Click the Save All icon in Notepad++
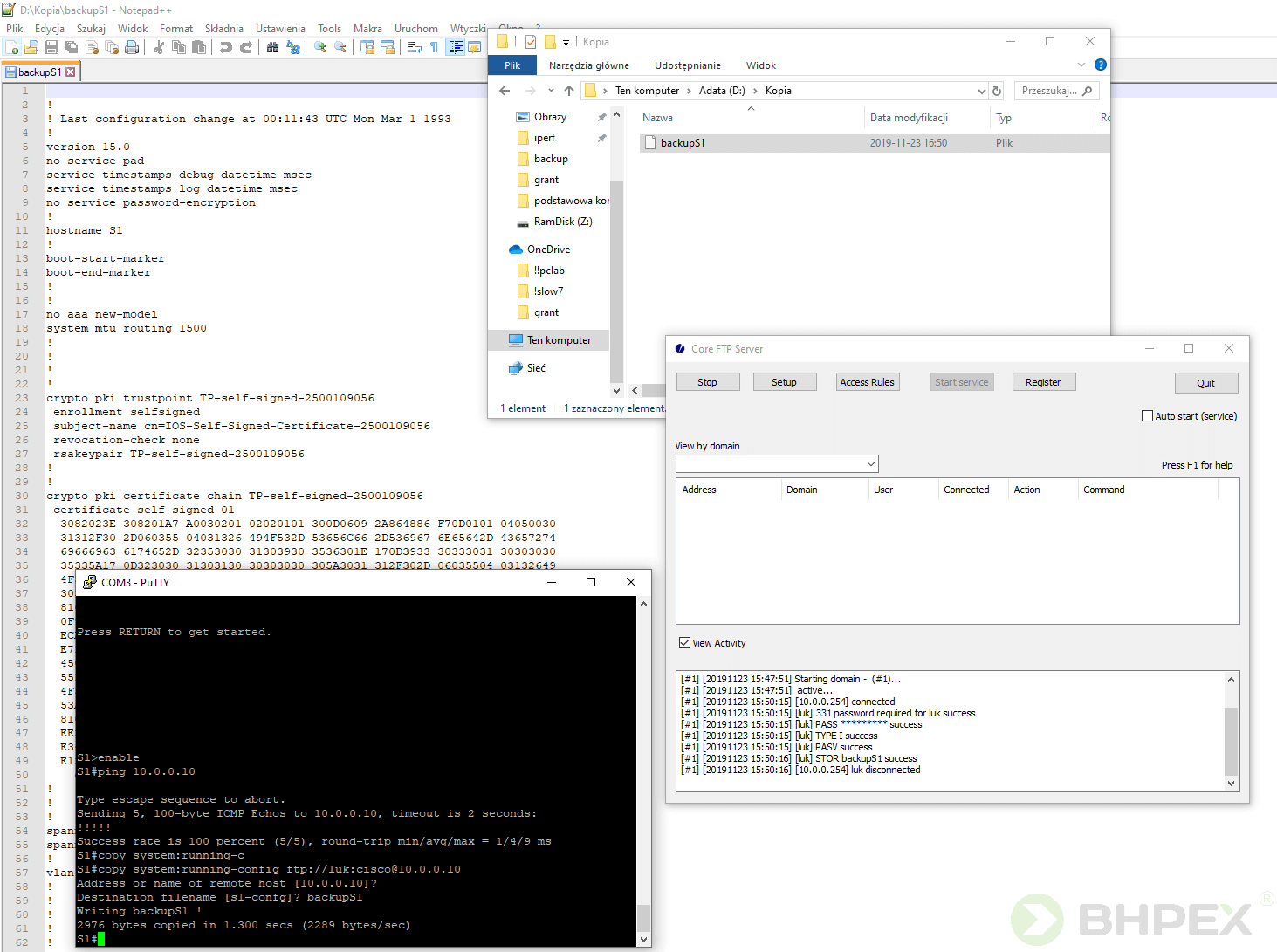The height and width of the screenshot is (952, 1277). (x=72, y=47)
